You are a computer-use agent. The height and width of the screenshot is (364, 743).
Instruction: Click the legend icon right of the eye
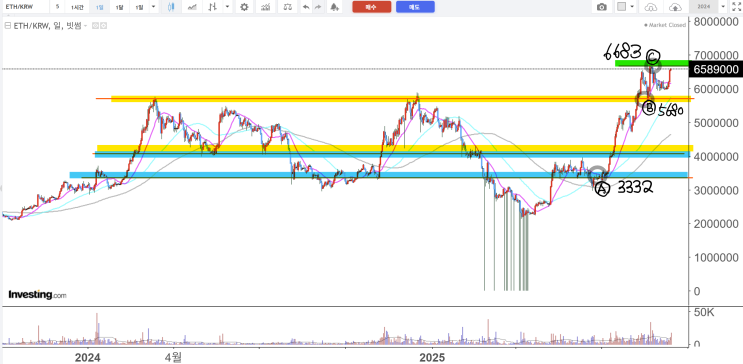(102, 27)
